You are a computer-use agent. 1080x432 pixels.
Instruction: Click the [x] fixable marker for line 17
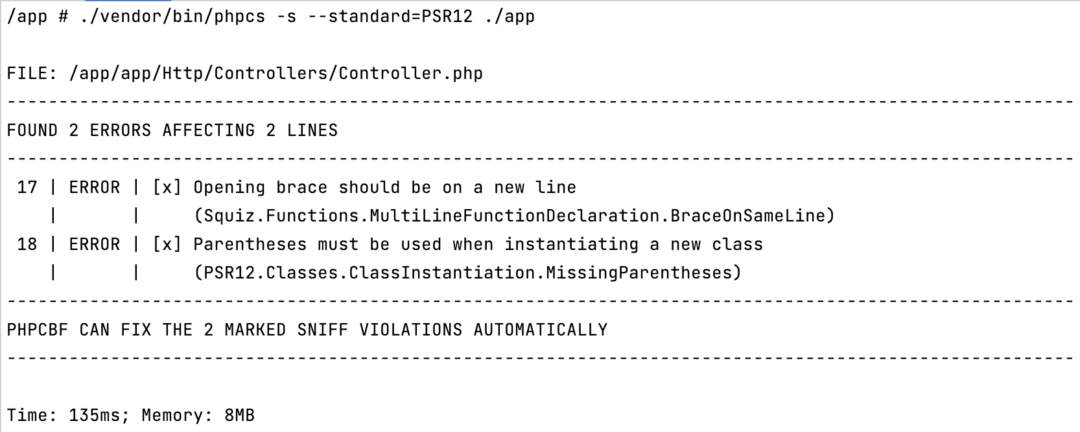[x=167, y=187]
